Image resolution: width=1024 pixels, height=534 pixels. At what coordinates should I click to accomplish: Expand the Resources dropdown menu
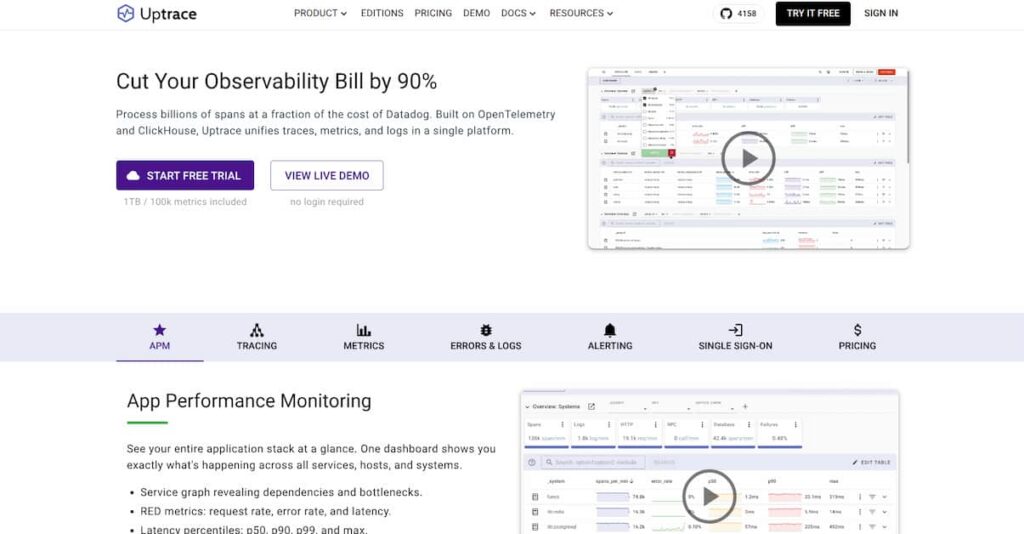point(581,13)
